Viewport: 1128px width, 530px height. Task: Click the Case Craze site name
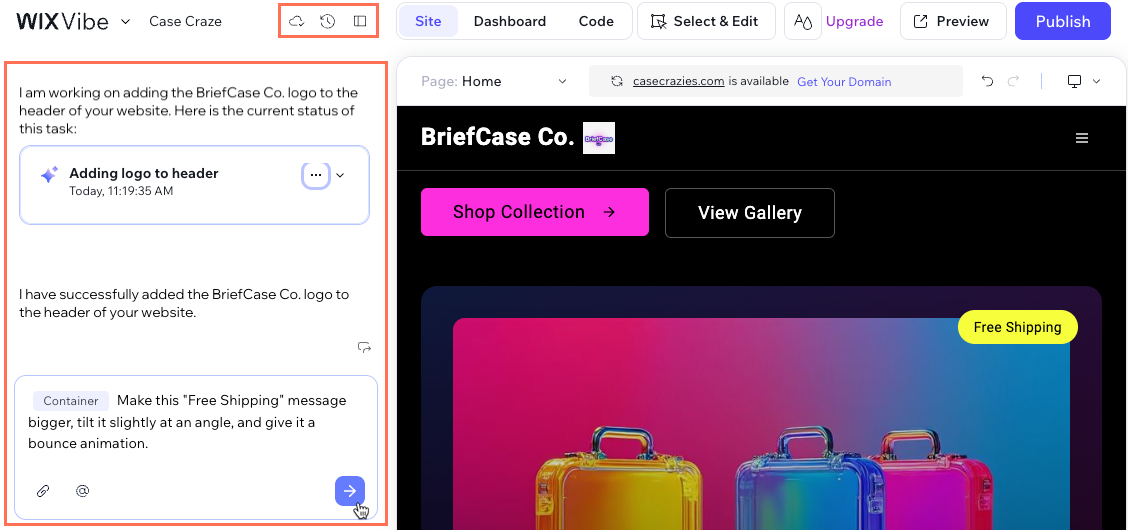point(186,22)
